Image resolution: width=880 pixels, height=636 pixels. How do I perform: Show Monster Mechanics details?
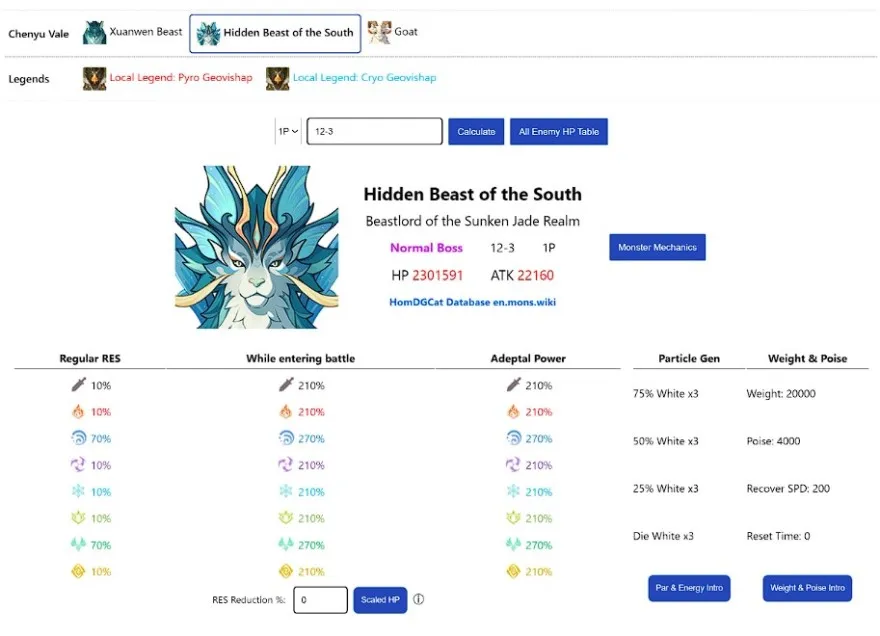coord(657,248)
